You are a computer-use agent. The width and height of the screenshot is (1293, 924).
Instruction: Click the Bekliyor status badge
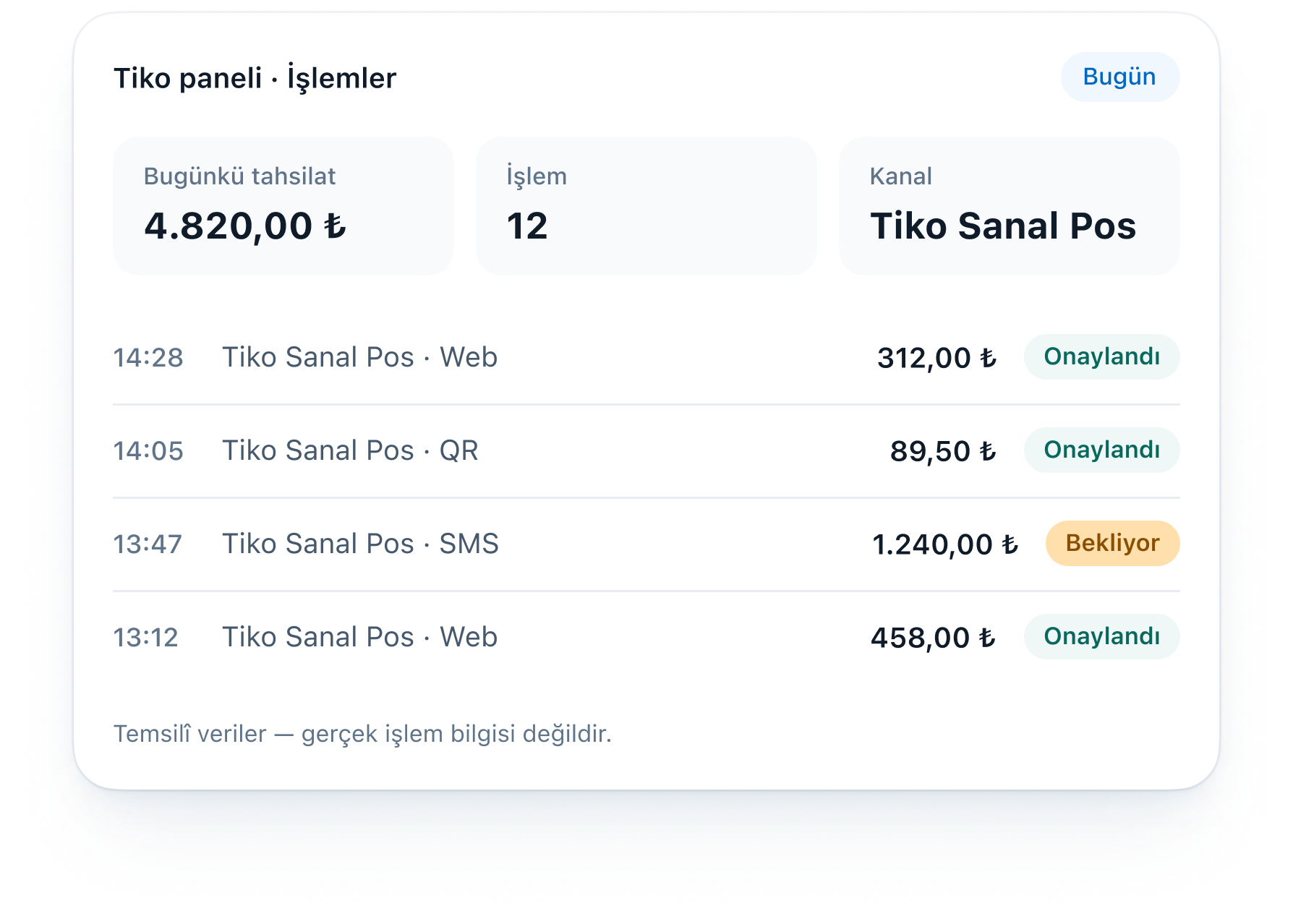(1112, 543)
